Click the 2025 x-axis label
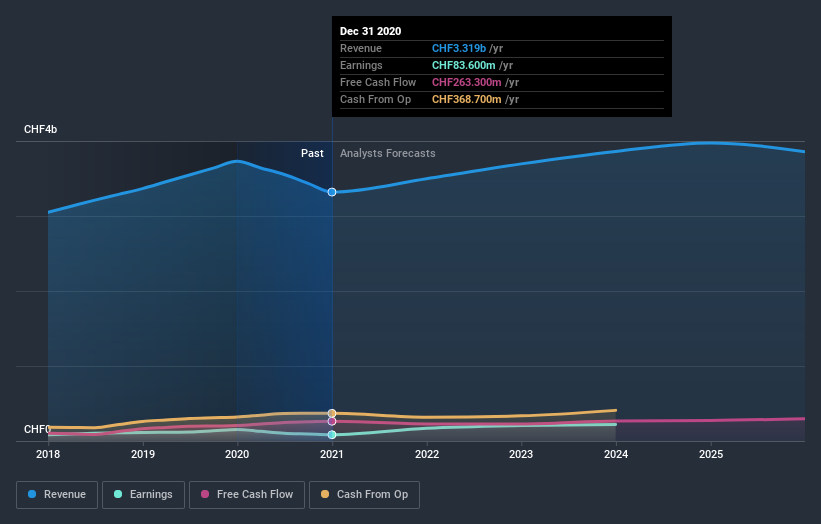 point(711,454)
